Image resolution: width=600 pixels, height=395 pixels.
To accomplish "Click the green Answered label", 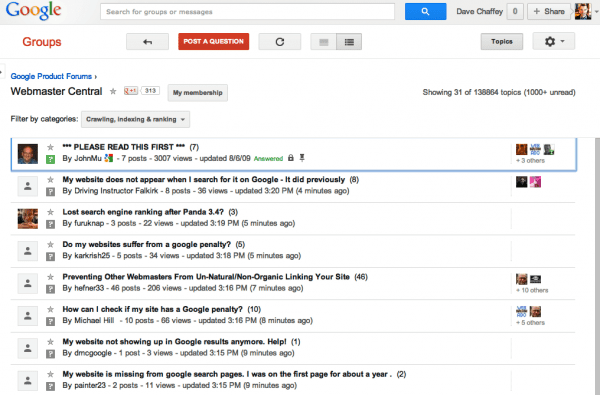I will click(268, 158).
